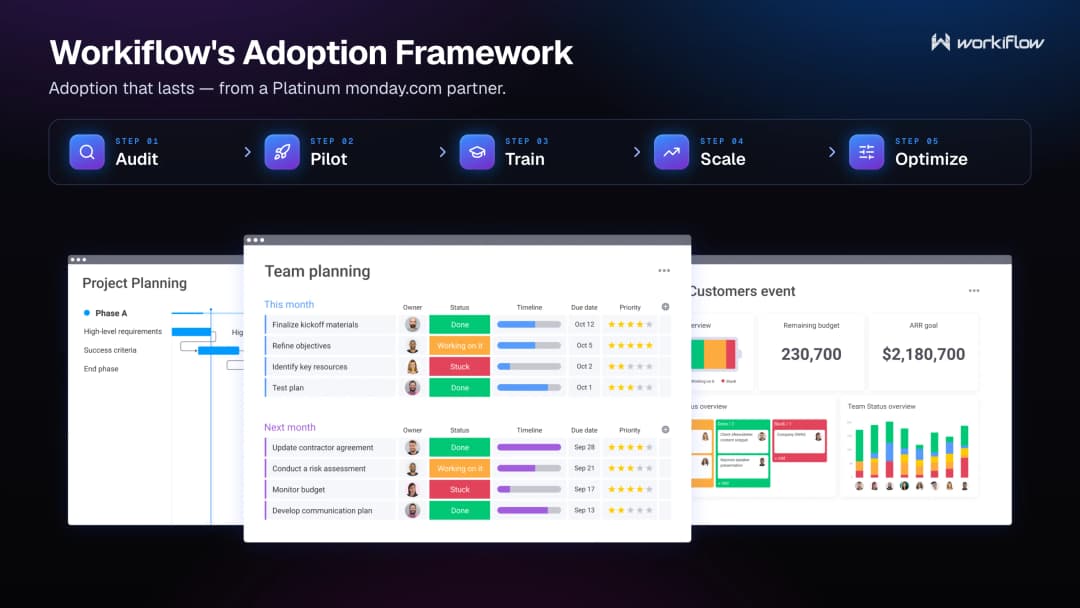Click timeline bar for Update contractor agreement

(x=529, y=448)
